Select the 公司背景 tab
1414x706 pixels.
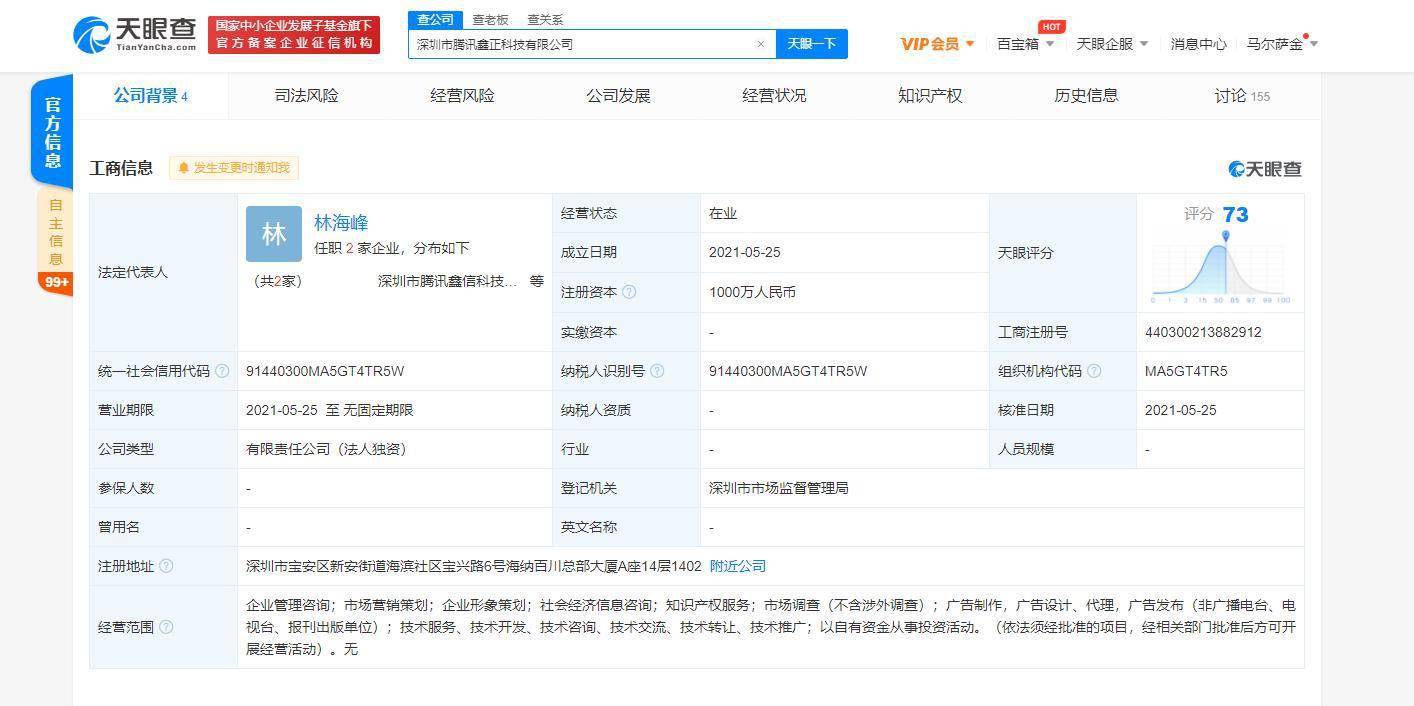coord(151,96)
